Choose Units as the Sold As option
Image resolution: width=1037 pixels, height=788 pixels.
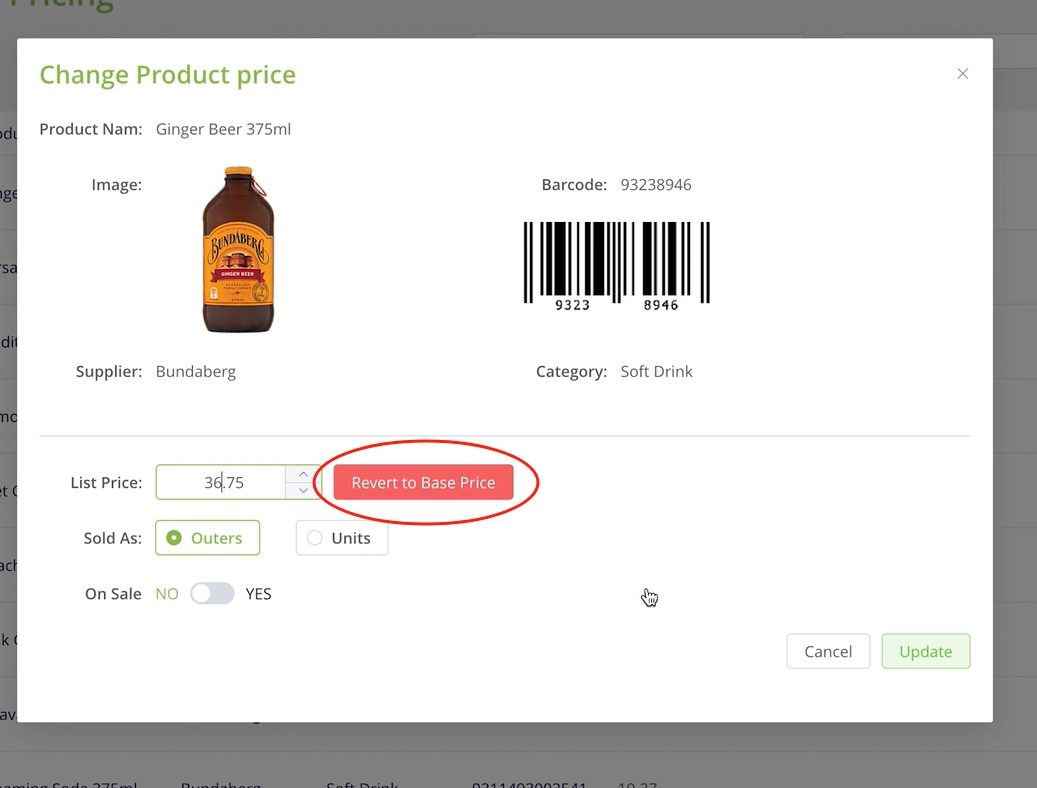point(341,538)
